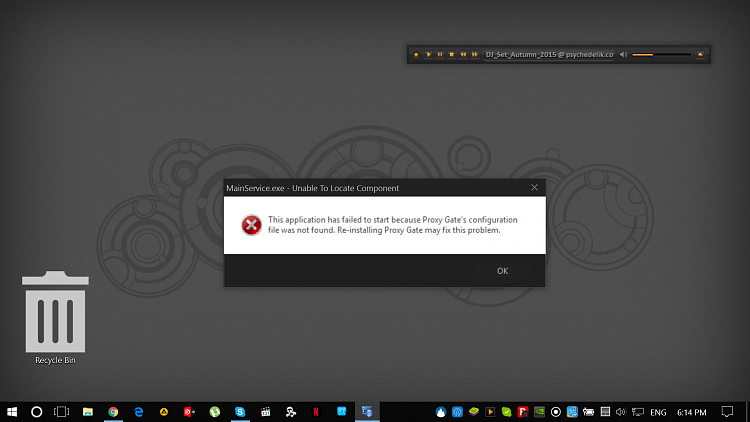The height and width of the screenshot is (422, 750).
Task: Close the MainService.exe error dialog
Action: click(x=534, y=188)
